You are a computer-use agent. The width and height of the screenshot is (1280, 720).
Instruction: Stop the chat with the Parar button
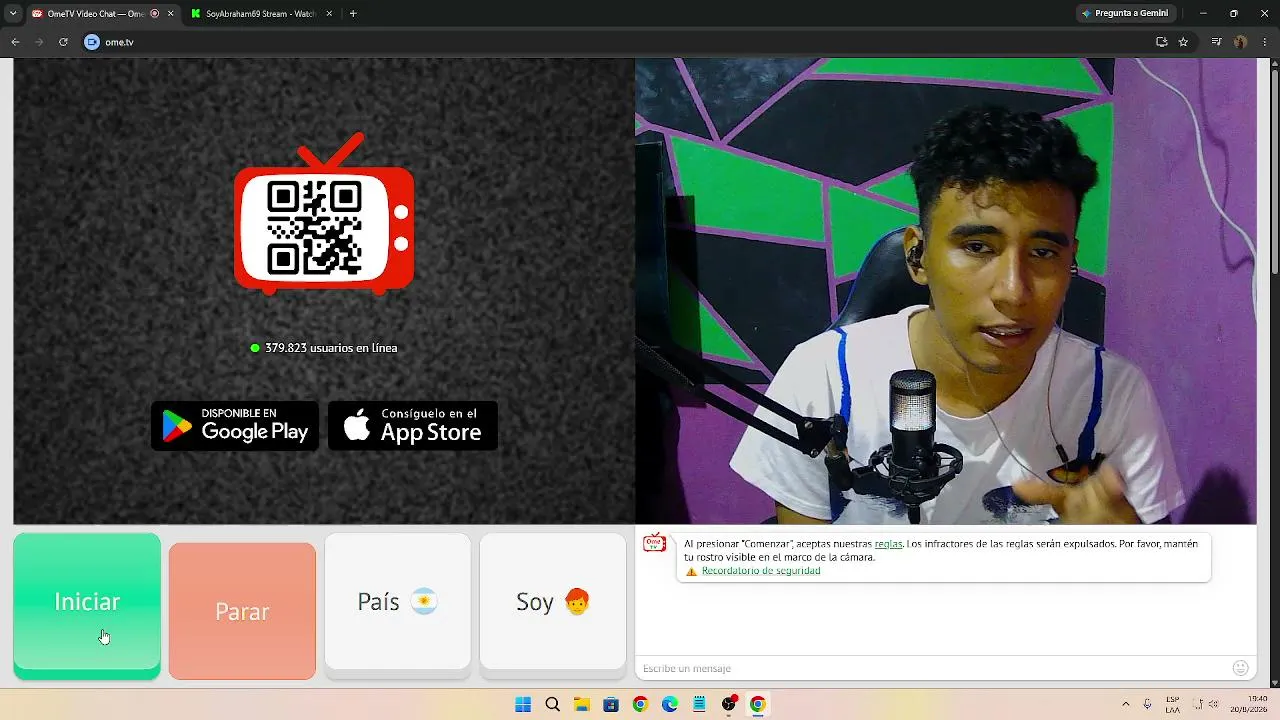pyautogui.click(x=242, y=611)
